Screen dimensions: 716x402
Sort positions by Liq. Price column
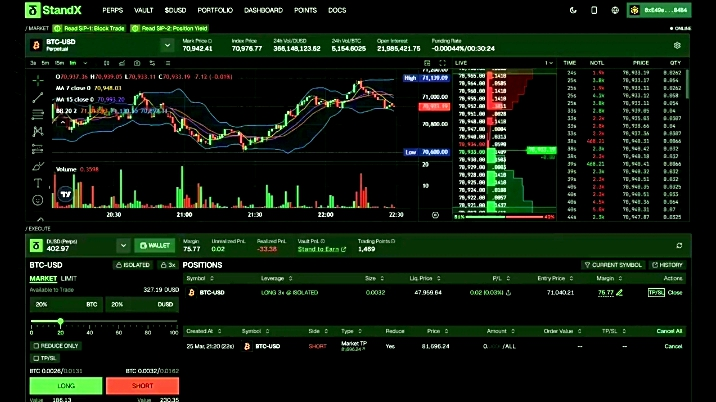click(425, 278)
